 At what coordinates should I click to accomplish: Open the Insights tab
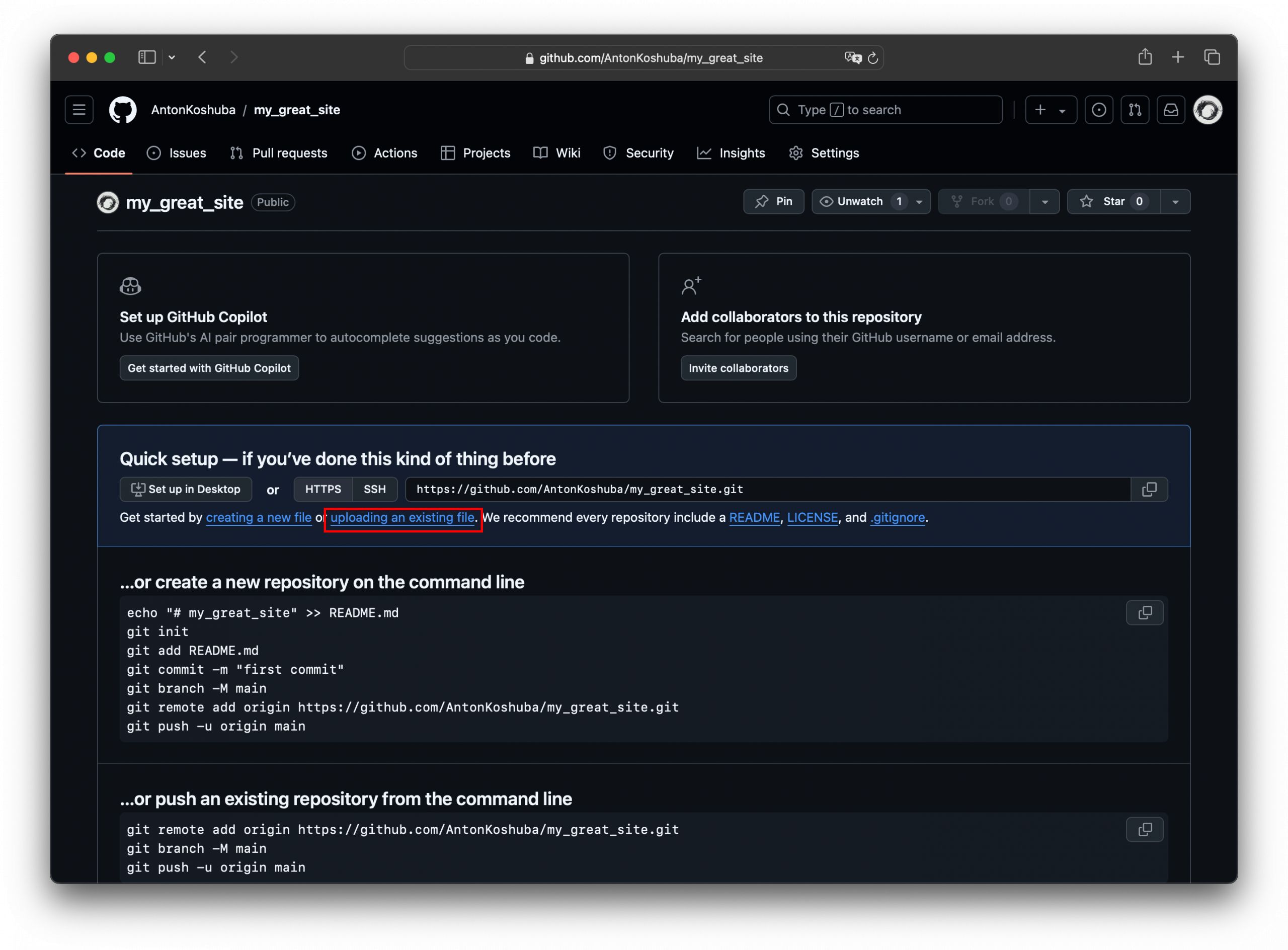pos(731,153)
